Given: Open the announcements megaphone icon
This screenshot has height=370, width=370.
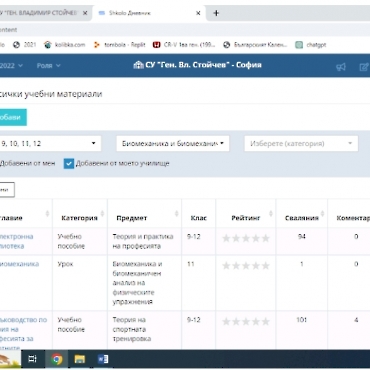Looking at the screenshot, I should pyautogui.click(x=341, y=67).
